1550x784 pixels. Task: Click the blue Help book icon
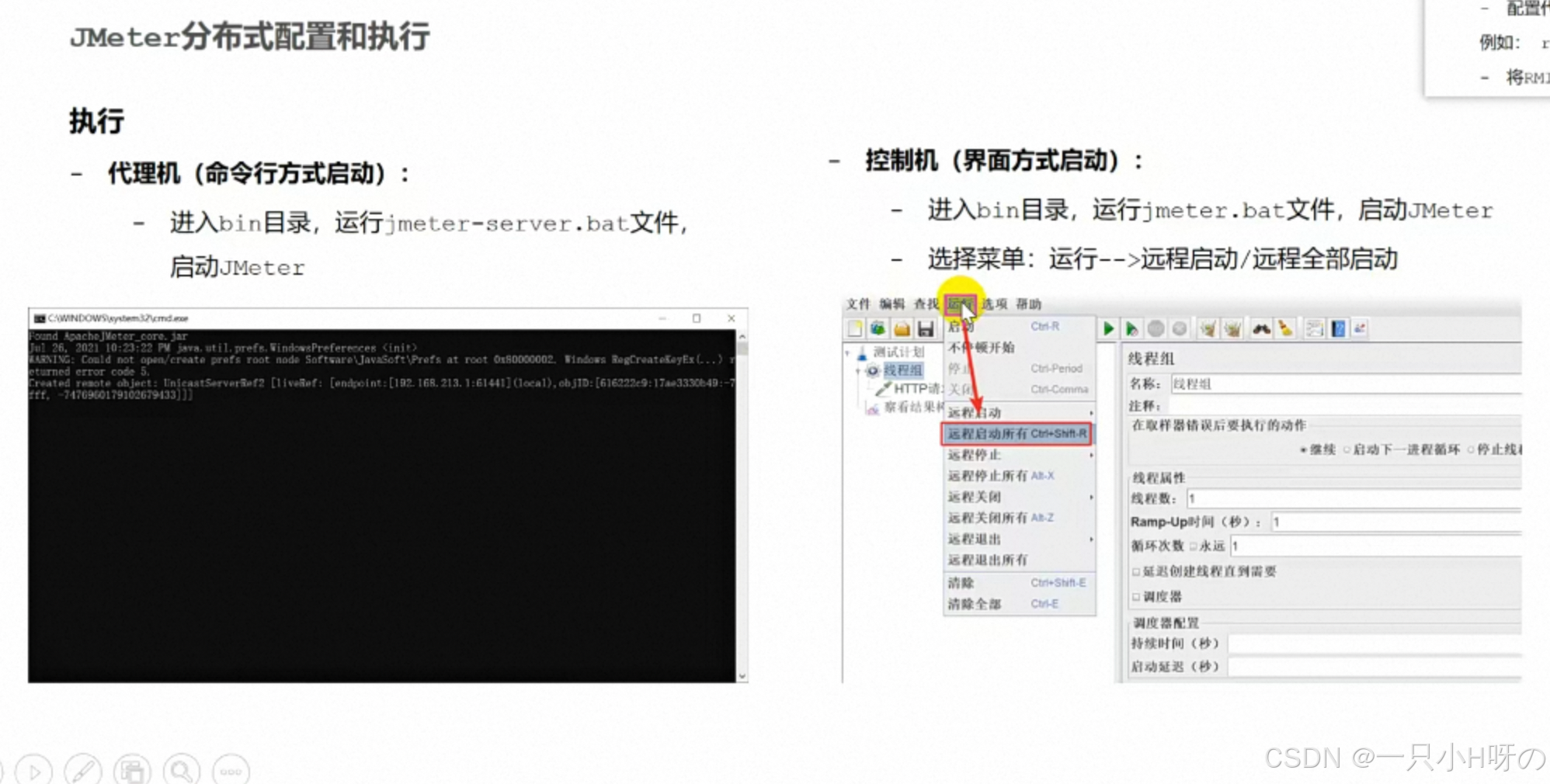[x=1338, y=329]
